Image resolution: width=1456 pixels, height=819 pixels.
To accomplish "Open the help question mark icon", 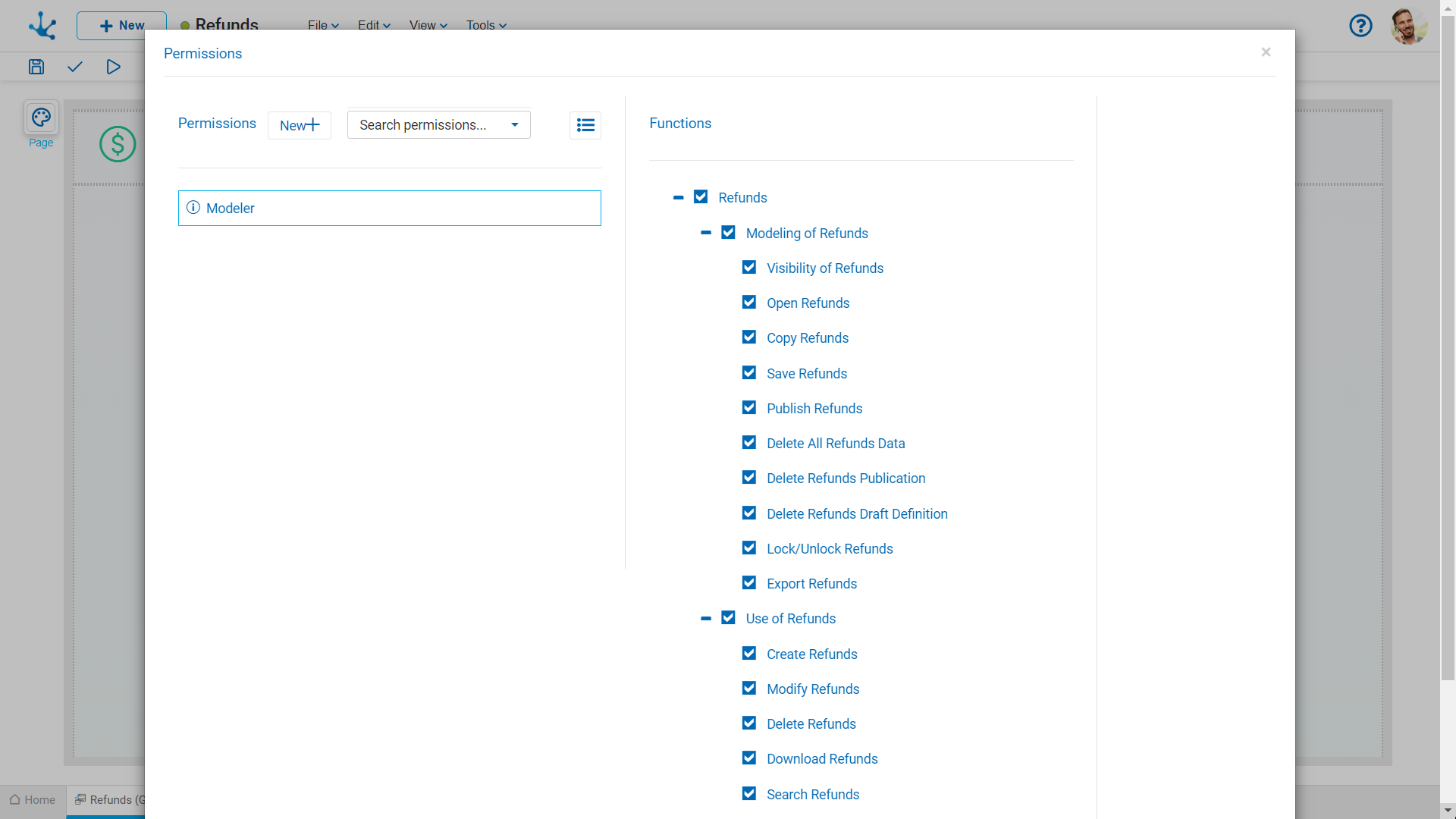I will (1360, 26).
